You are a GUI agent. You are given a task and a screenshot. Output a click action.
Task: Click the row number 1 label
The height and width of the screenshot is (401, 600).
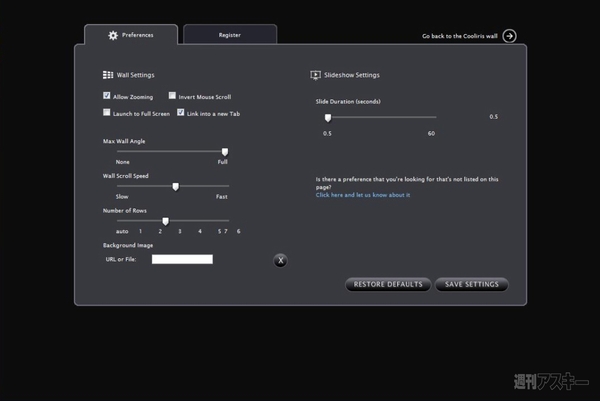pyautogui.click(x=140, y=231)
